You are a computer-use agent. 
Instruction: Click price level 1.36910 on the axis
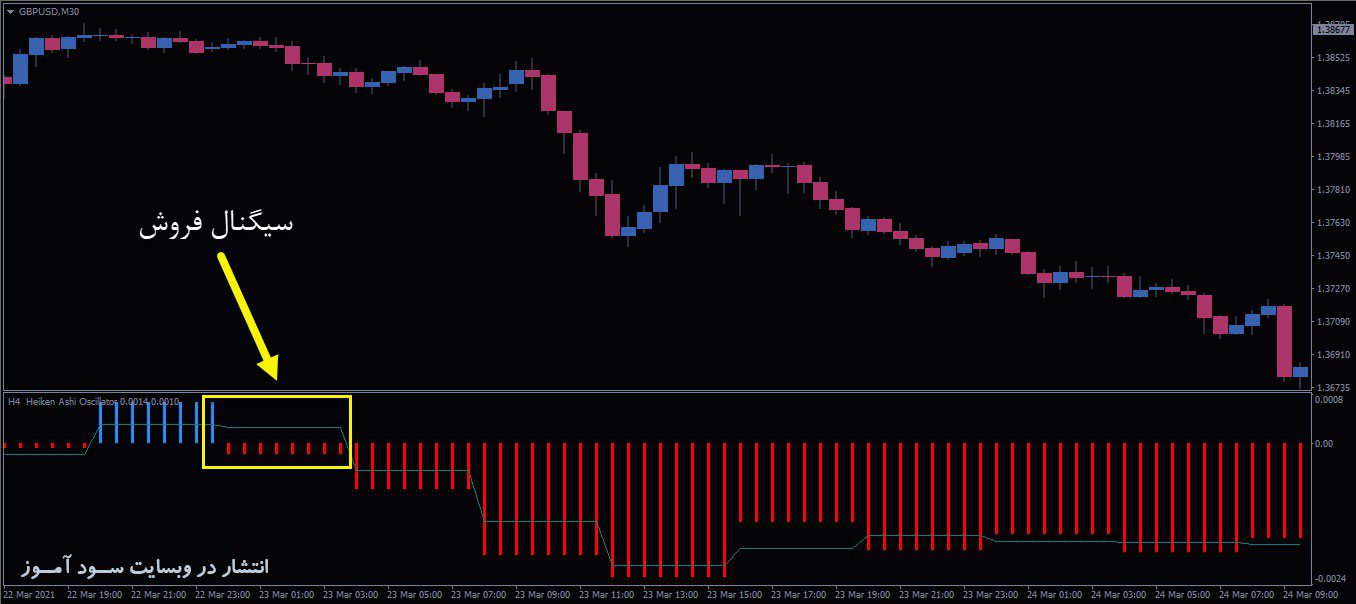click(1334, 354)
